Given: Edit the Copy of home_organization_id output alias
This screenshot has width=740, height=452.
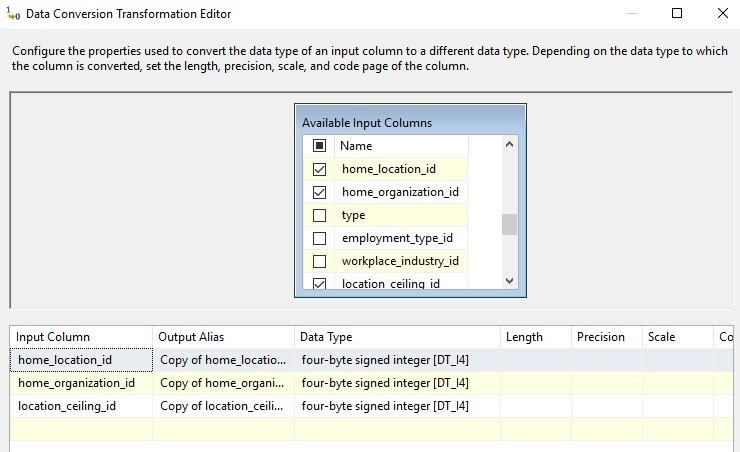Looking at the screenshot, I should click(x=223, y=383).
